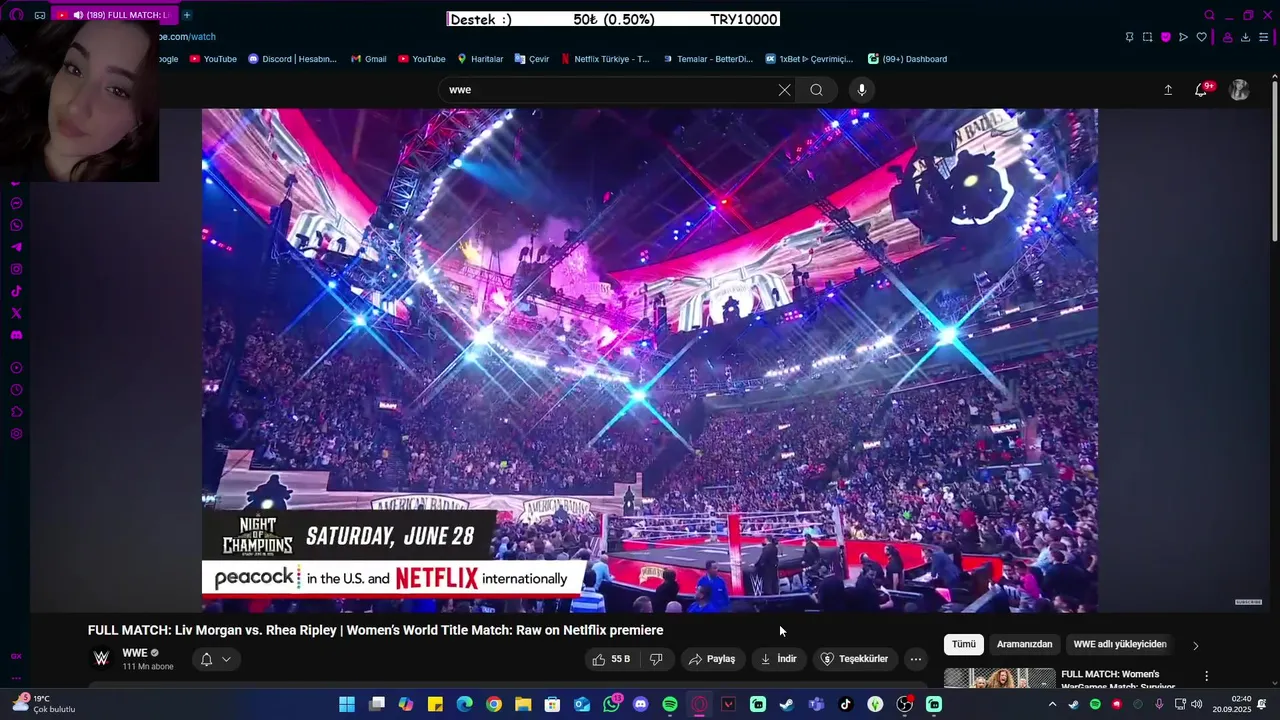
Task: Open the Haritalar bookmark
Action: (480, 59)
